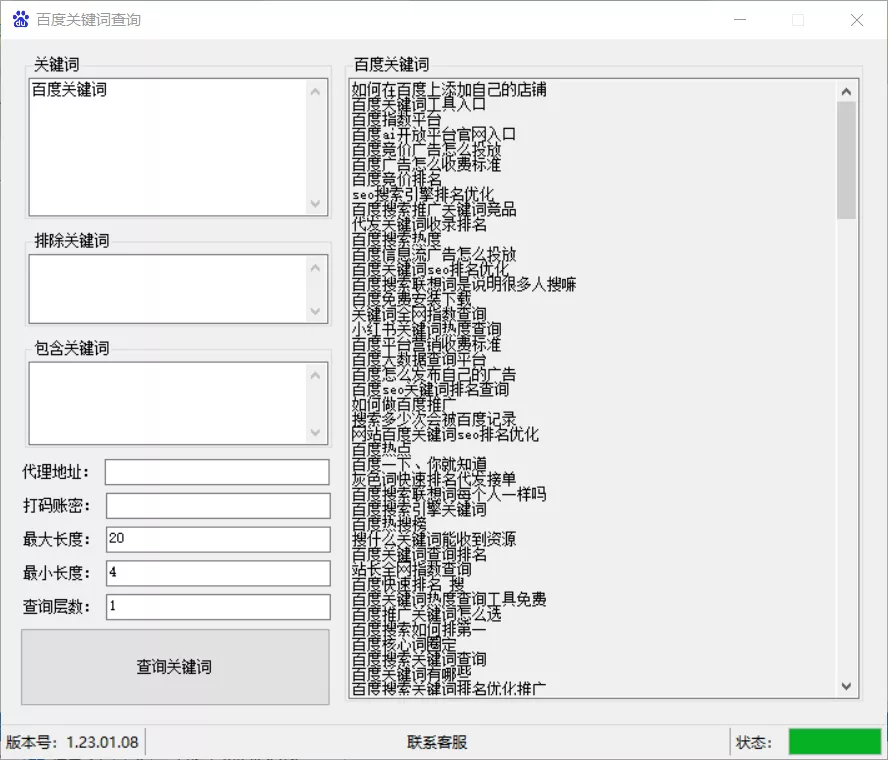Select result 百度免费安装下载
This screenshot has height=760, width=888.
tap(411, 299)
